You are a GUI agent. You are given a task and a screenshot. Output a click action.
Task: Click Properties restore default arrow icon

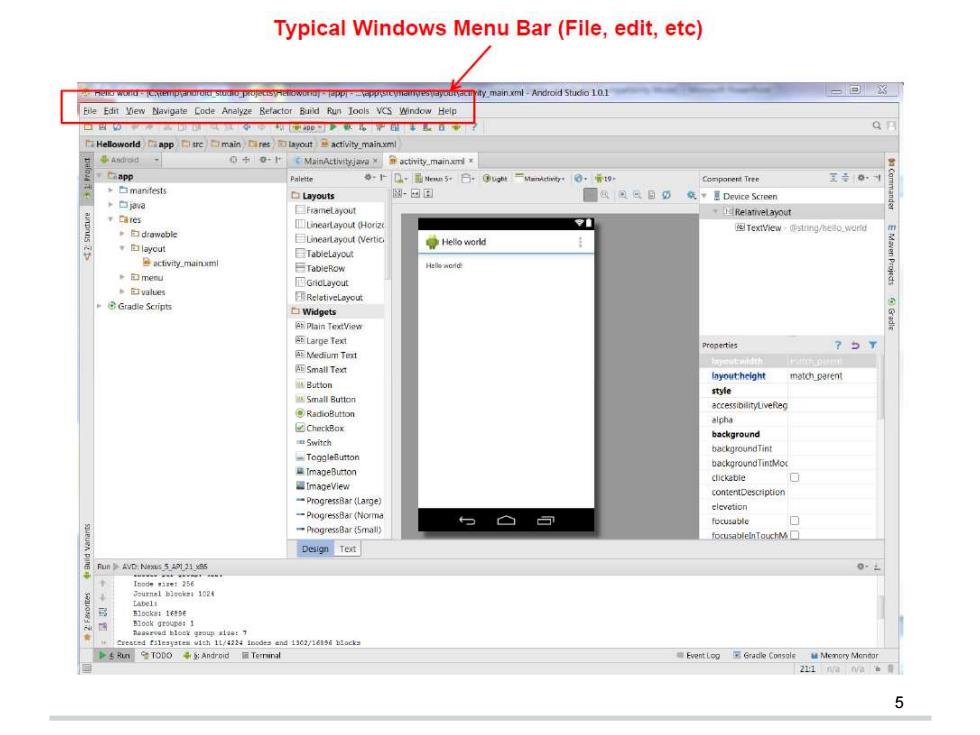point(855,345)
